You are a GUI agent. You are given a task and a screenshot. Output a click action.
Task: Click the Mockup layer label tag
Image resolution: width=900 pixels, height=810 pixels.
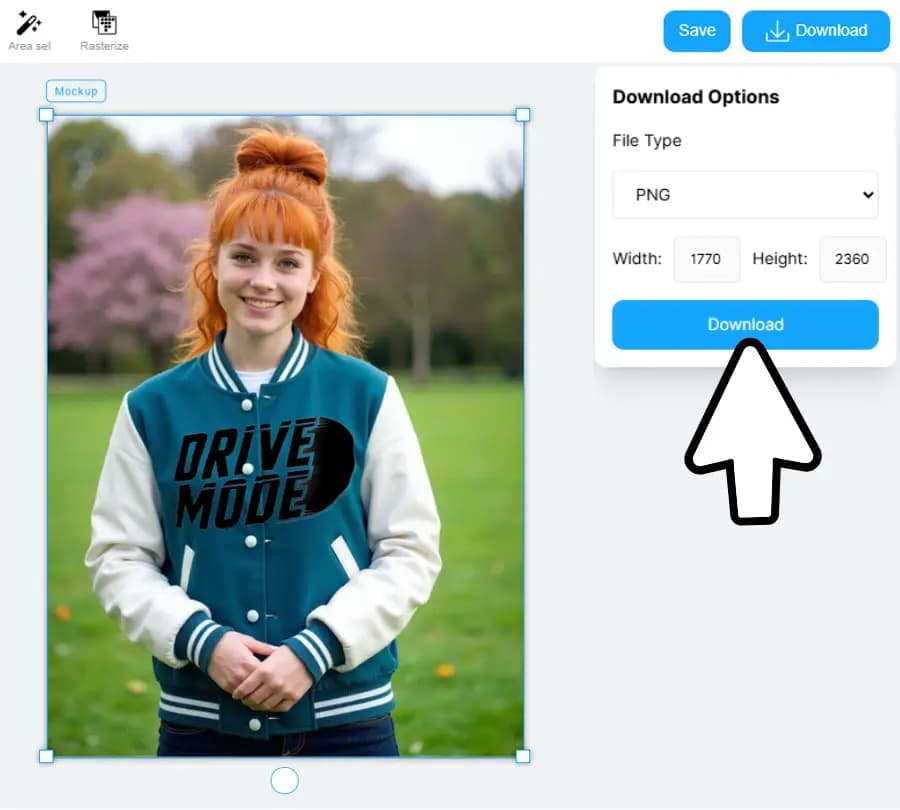pyautogui.click(x=76, y=91)
